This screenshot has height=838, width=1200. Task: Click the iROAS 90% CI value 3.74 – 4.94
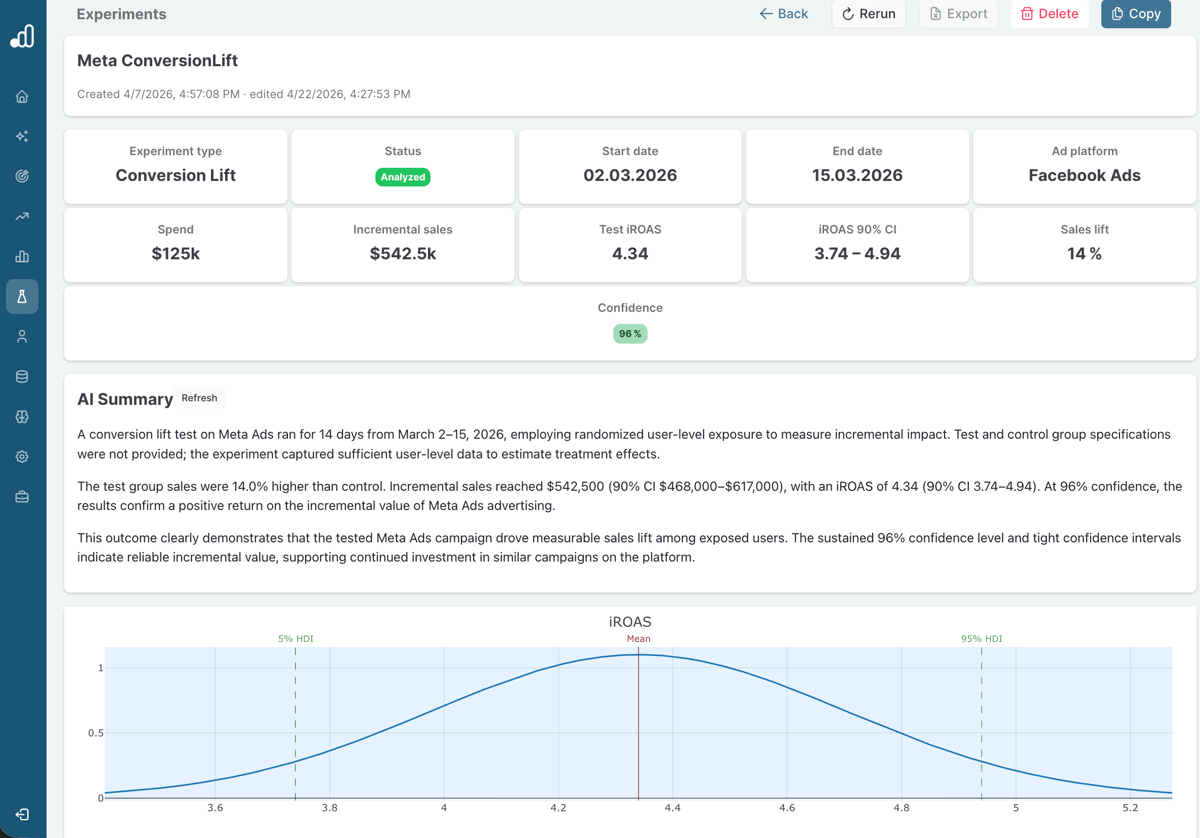point(857,254)
